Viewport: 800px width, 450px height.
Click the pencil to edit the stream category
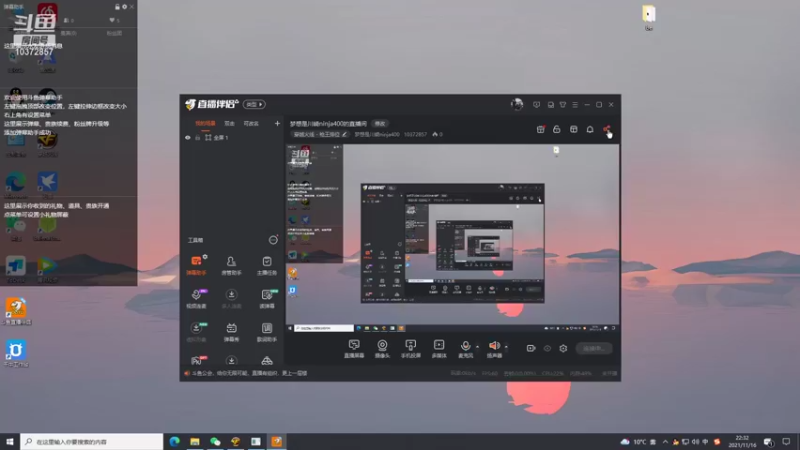[x=344, y=135]
